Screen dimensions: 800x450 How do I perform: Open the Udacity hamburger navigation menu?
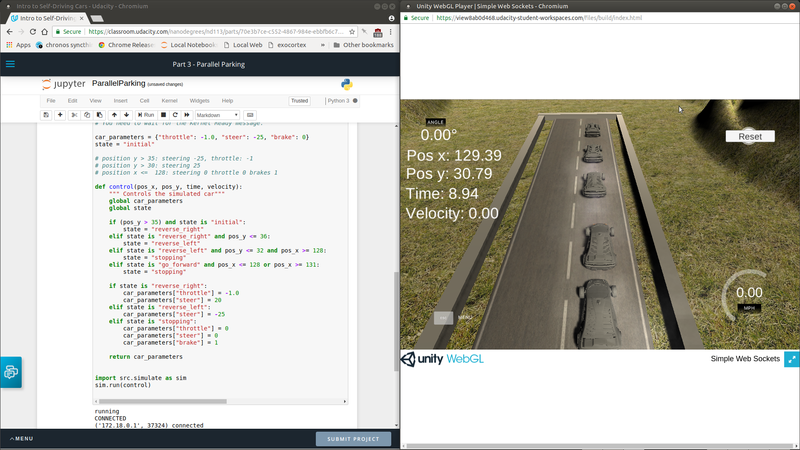click(10, 64)
